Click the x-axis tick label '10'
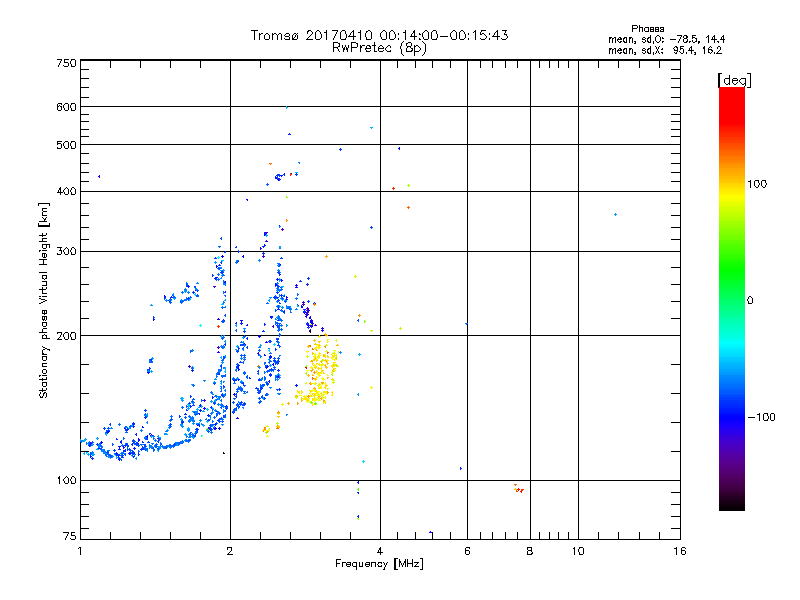The image size is (800, 600). (x=578, y=551)
